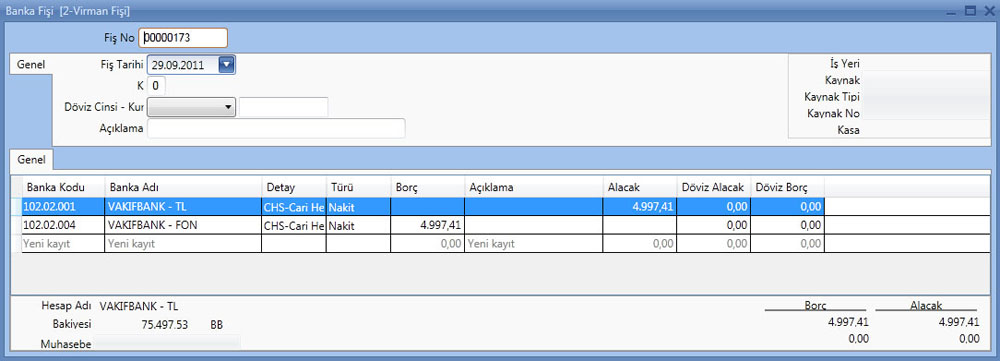Click the Fiş No input field
Screen dimensions: 1000x361
pos(183,38)
